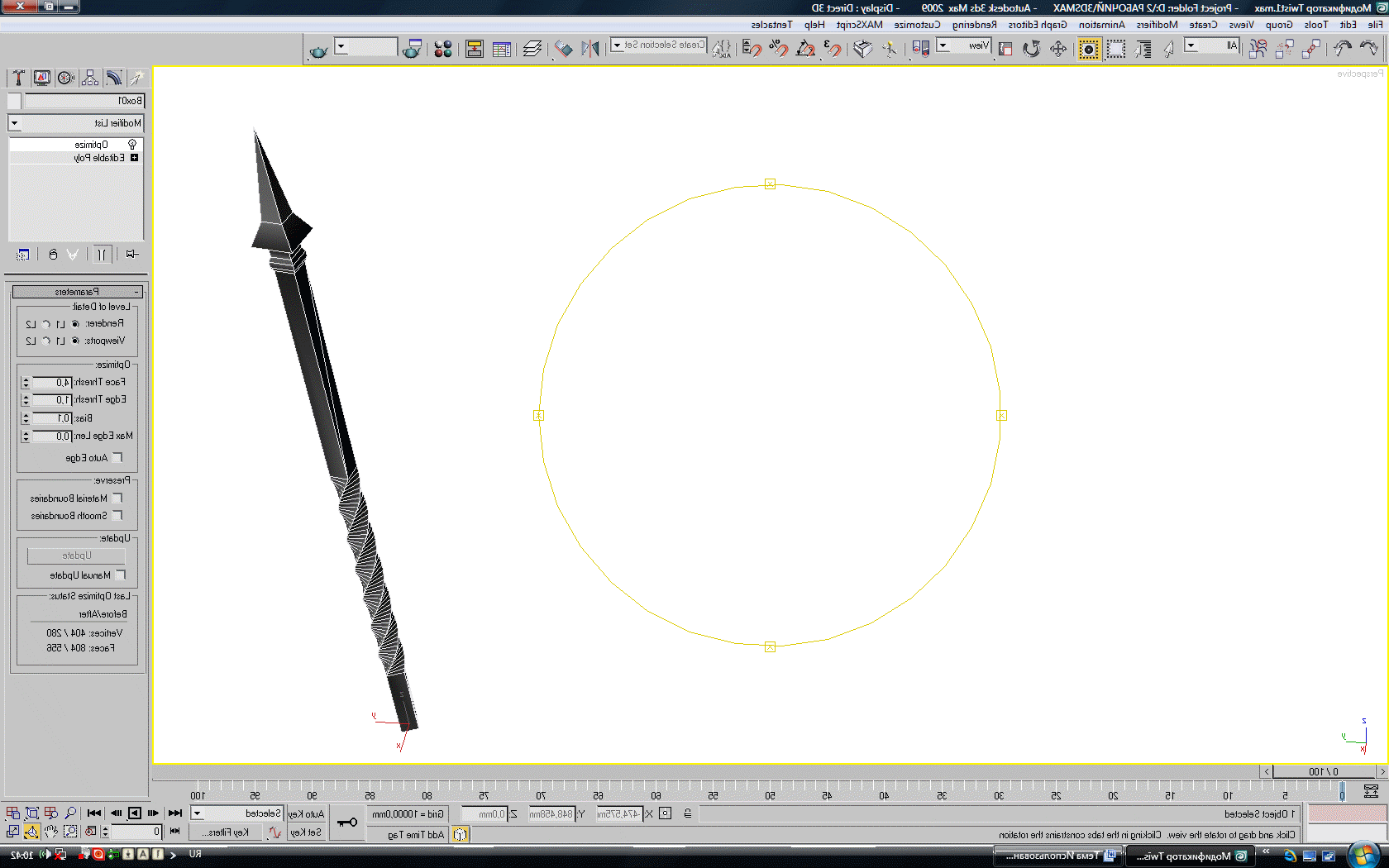
Task: Open the Utilities panel hammer tab
Action: (x=18, y=78)
